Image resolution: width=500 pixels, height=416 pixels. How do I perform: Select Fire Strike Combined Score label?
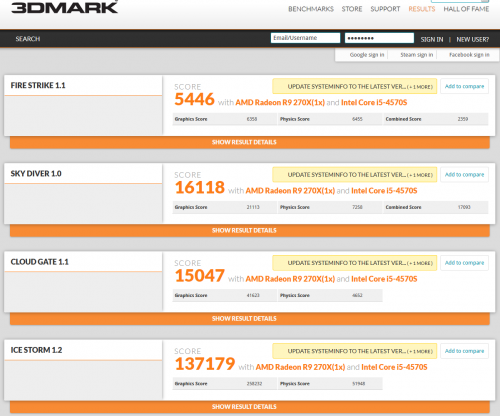(403, 119)
